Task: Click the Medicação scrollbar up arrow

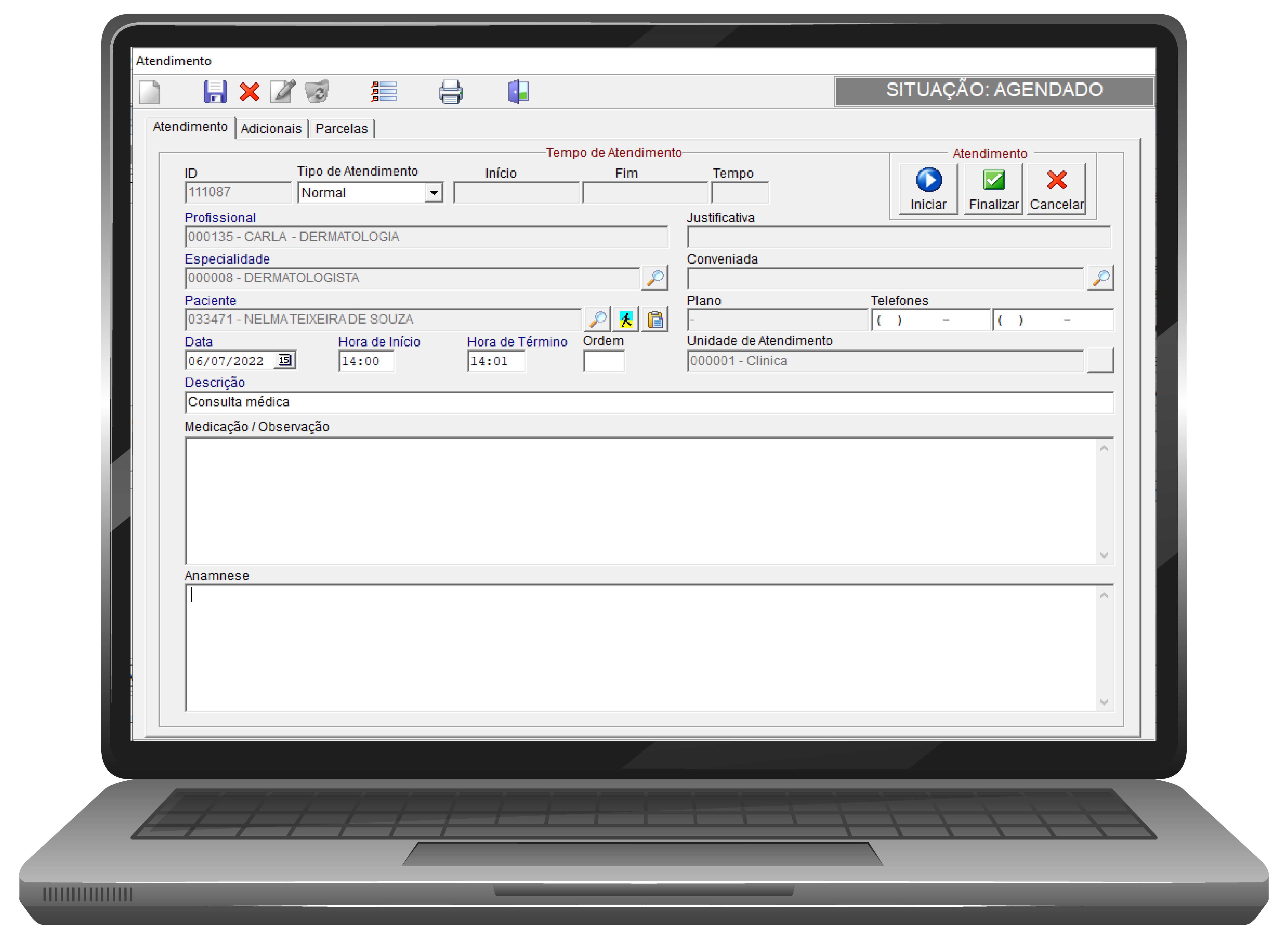Action: [x=1104, y=449]
